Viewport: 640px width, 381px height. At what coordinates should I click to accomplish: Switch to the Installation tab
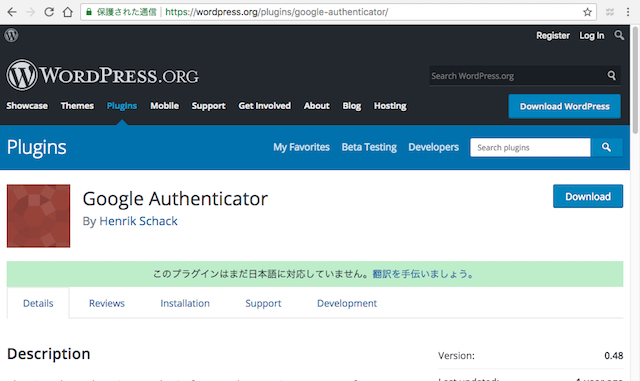tap(185, 303)
